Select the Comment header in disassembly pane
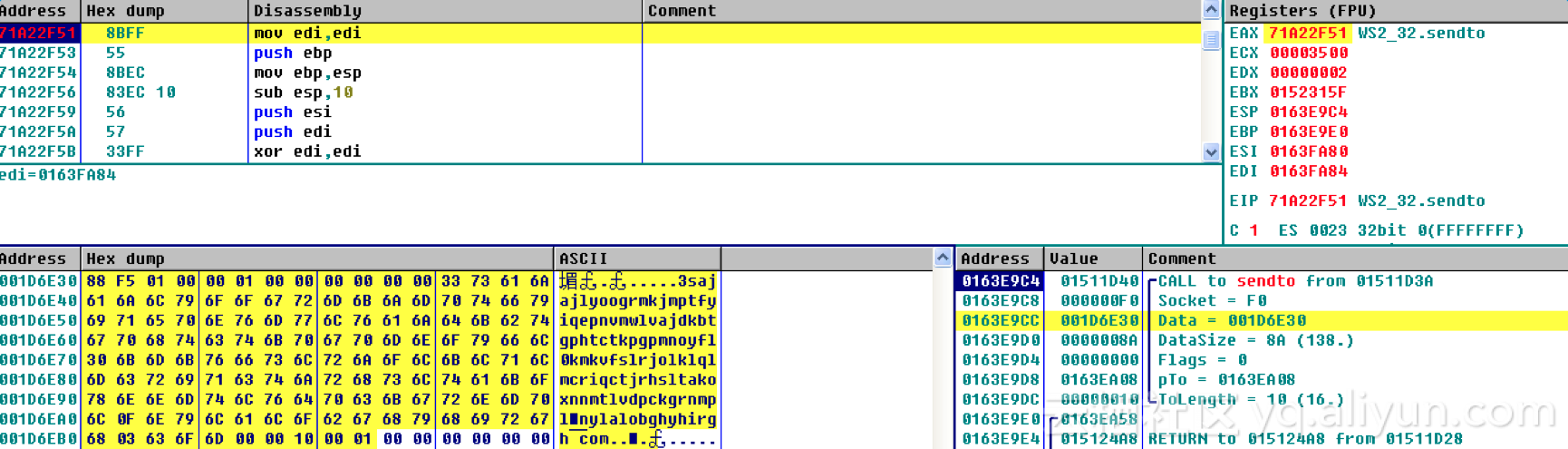 (x=681, y=11)
